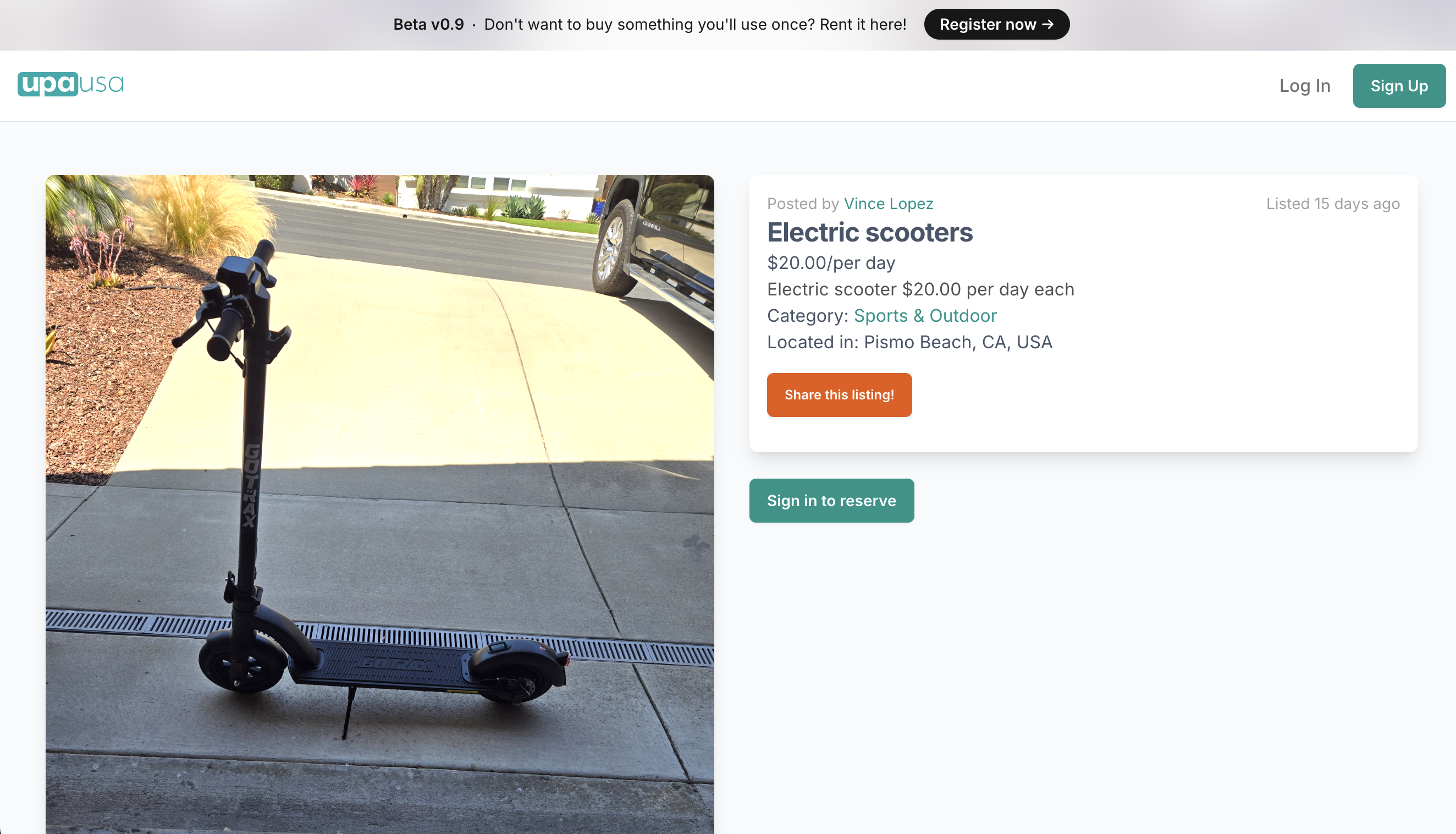Click the Pismo Beach, CA location text
This screenshot has height=834, width=1456.
pos(957,342)
